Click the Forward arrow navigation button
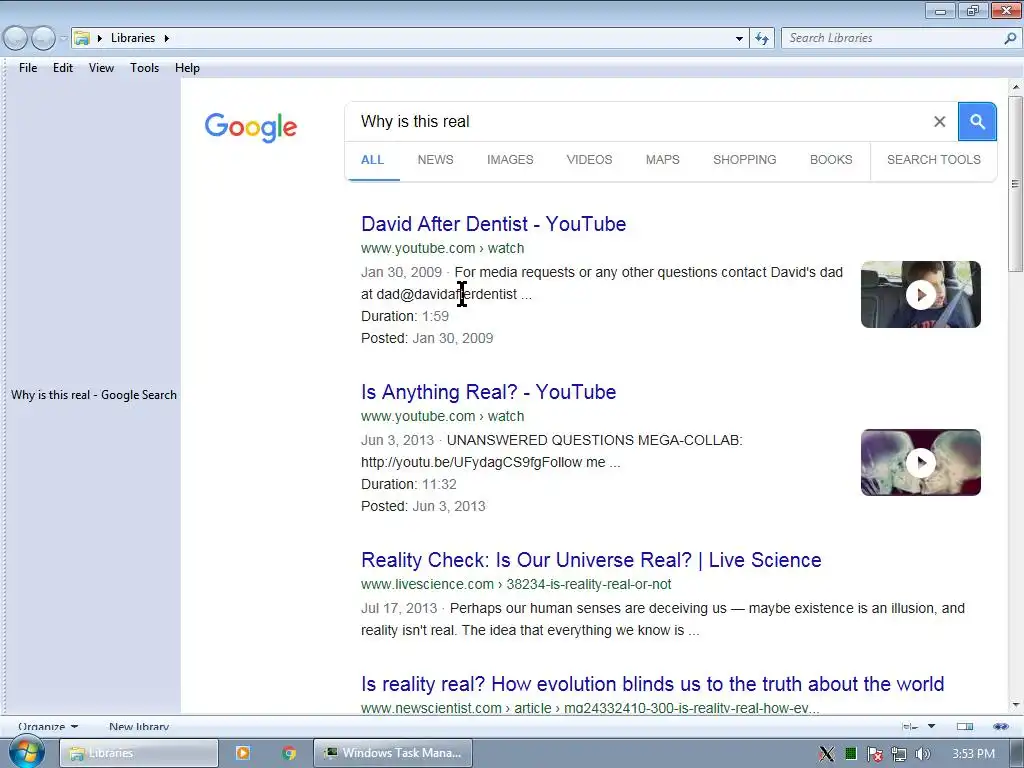This screenshot has width=1024, height=768. pos(44,39)
